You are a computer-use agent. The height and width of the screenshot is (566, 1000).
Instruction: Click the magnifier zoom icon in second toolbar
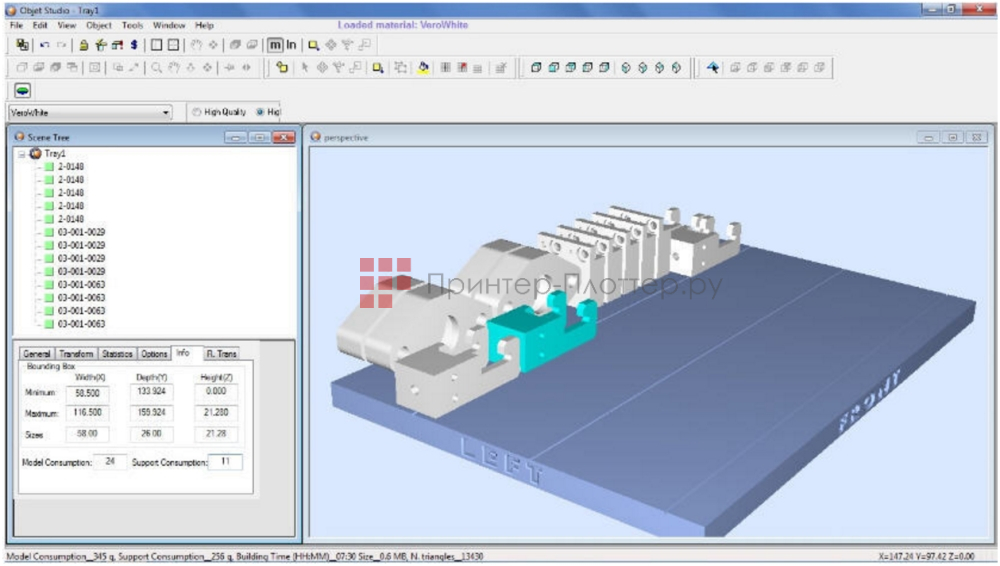[x=156, y=68]
